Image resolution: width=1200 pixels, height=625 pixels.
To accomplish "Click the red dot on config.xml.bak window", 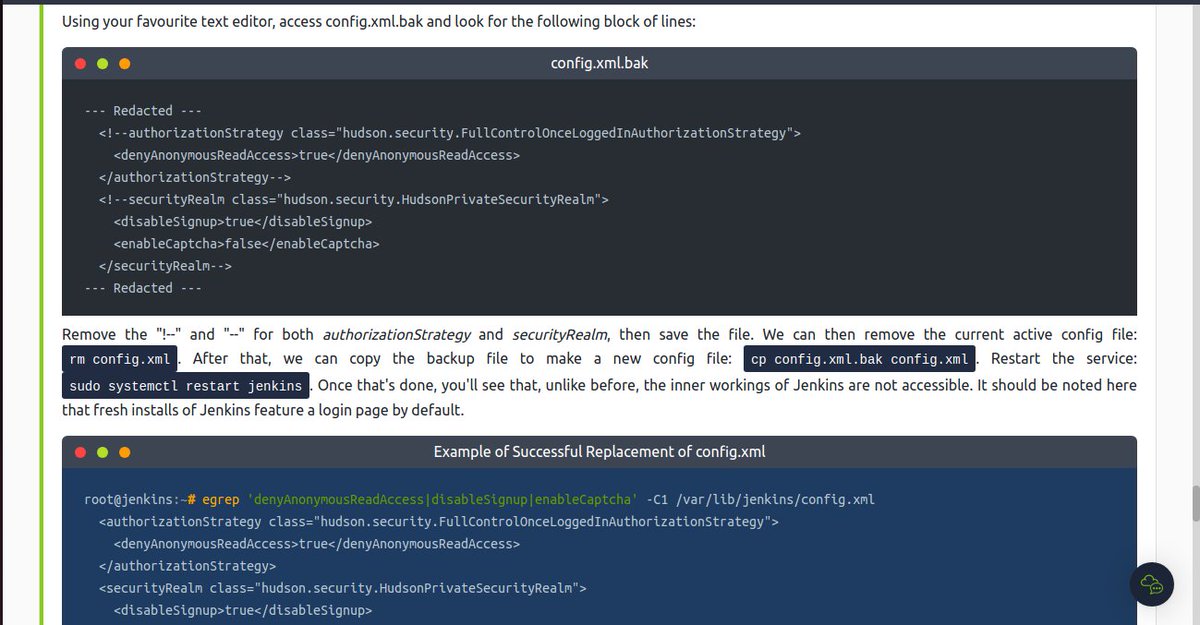I will (x=82, y=64).
